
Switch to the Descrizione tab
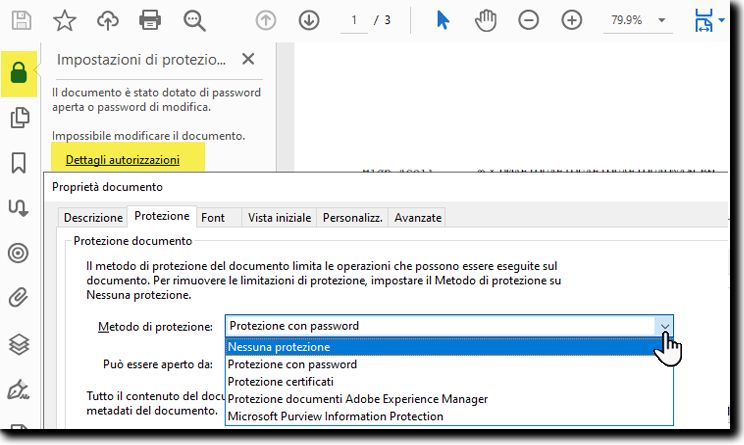93,218
